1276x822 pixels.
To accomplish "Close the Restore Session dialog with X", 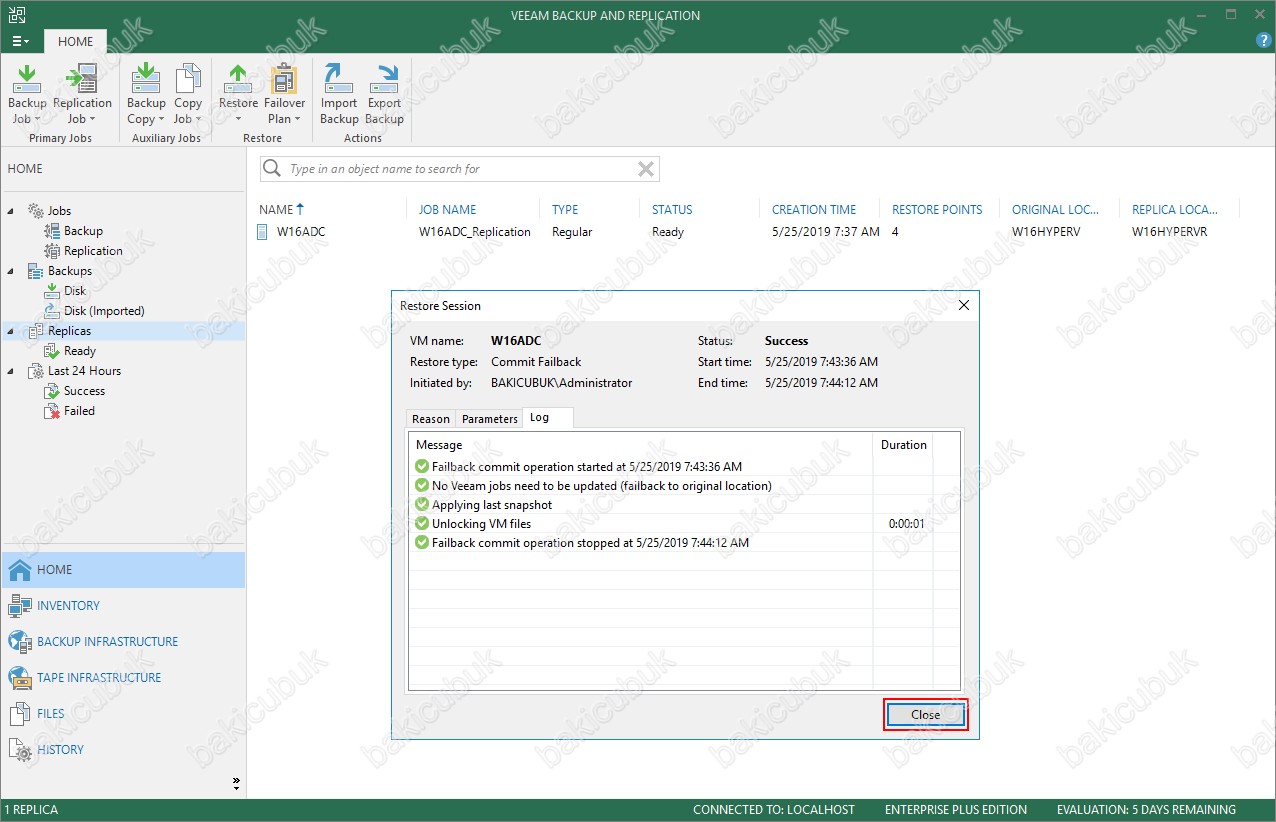I will 964,305.
